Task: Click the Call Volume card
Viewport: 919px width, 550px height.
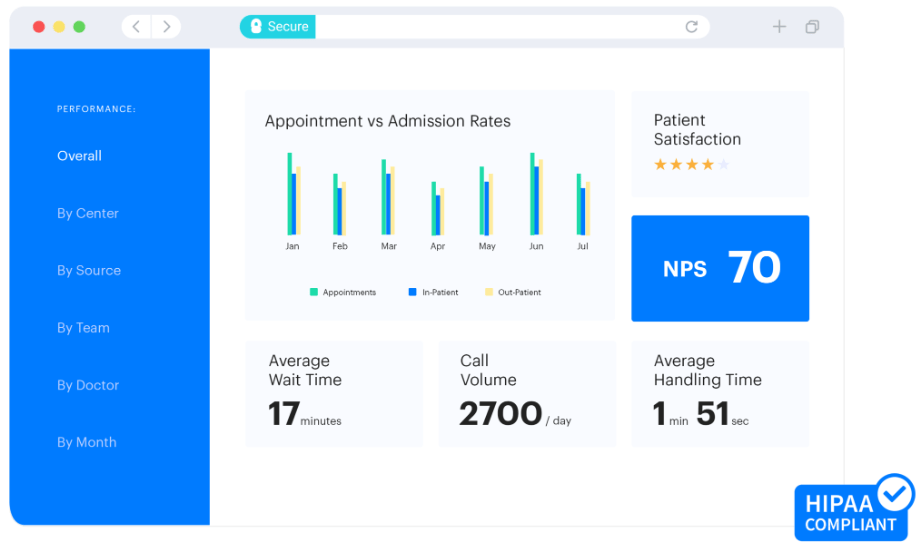Action: click(x=526, y=393)
